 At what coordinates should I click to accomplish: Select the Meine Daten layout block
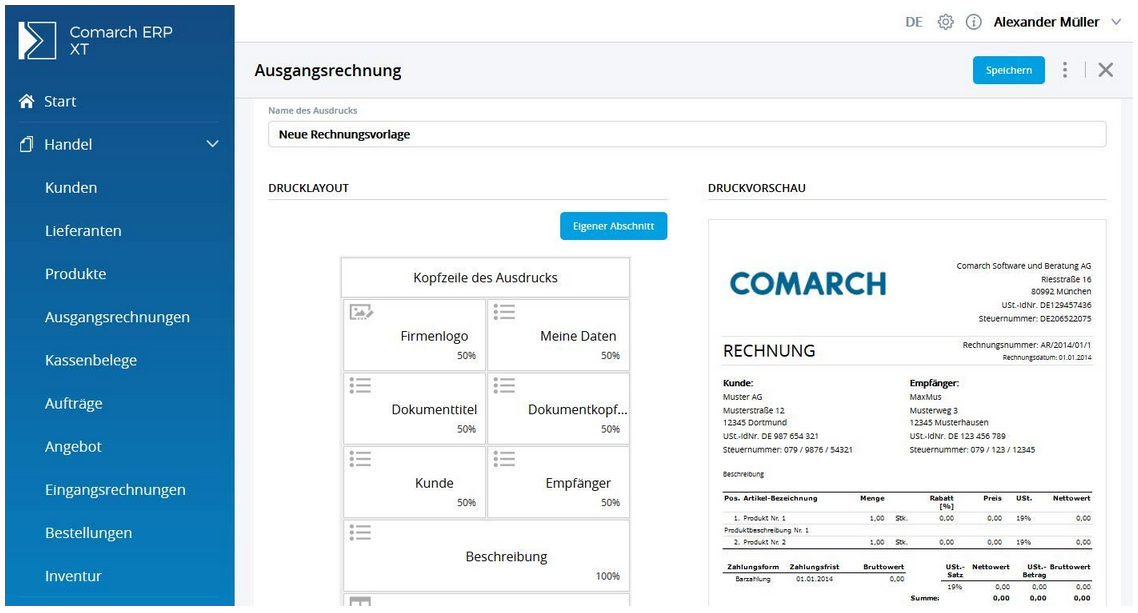click(x=558, y=335)
